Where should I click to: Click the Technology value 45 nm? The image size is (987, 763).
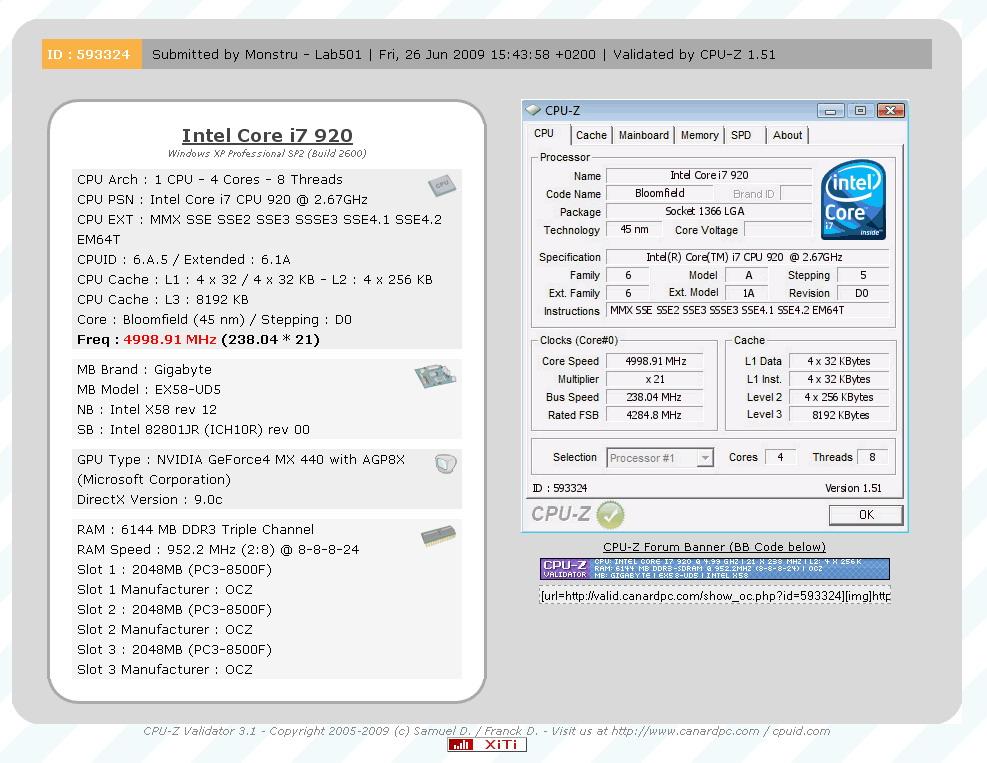tap(634, 230)
